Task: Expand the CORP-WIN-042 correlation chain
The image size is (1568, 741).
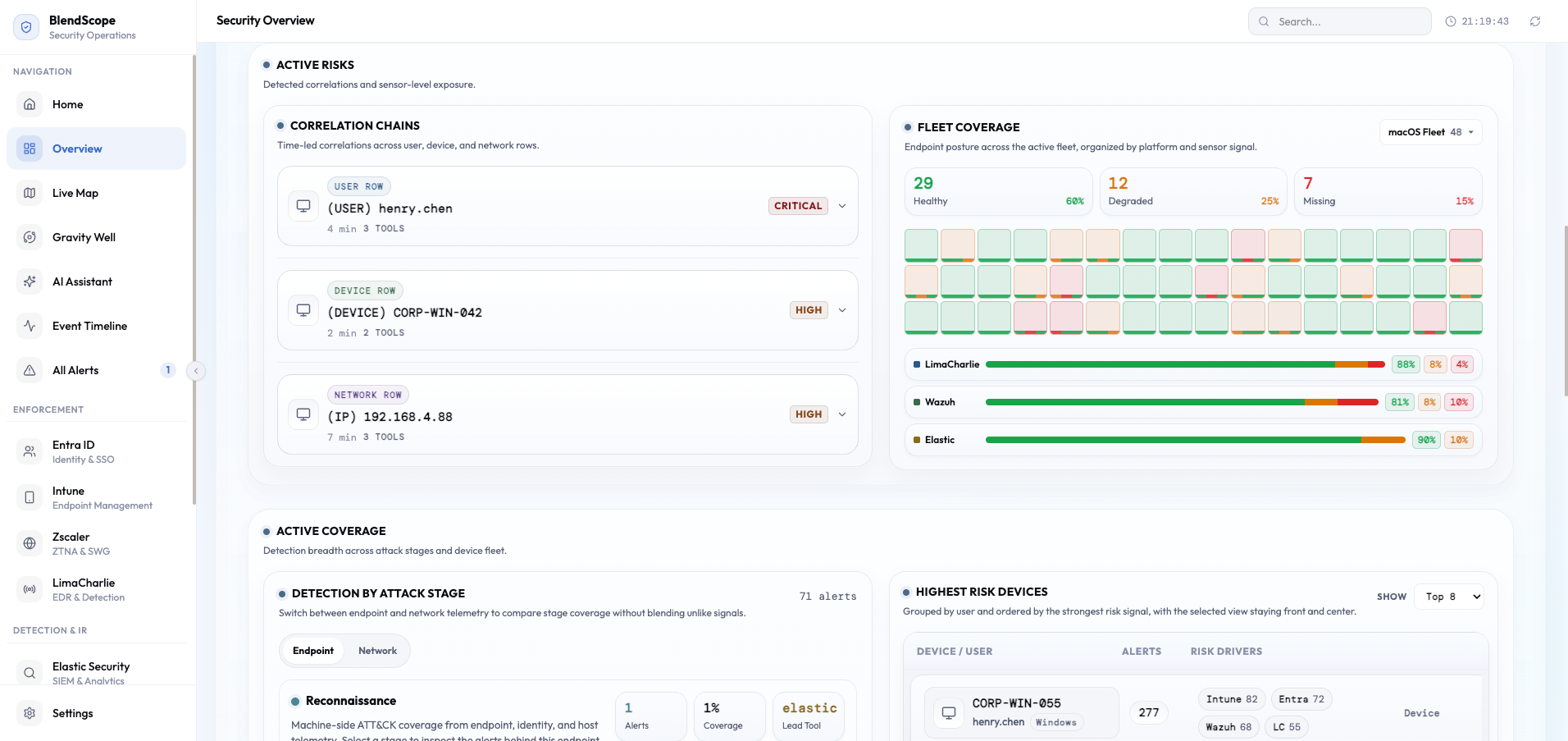Action: tap(842, 310)
